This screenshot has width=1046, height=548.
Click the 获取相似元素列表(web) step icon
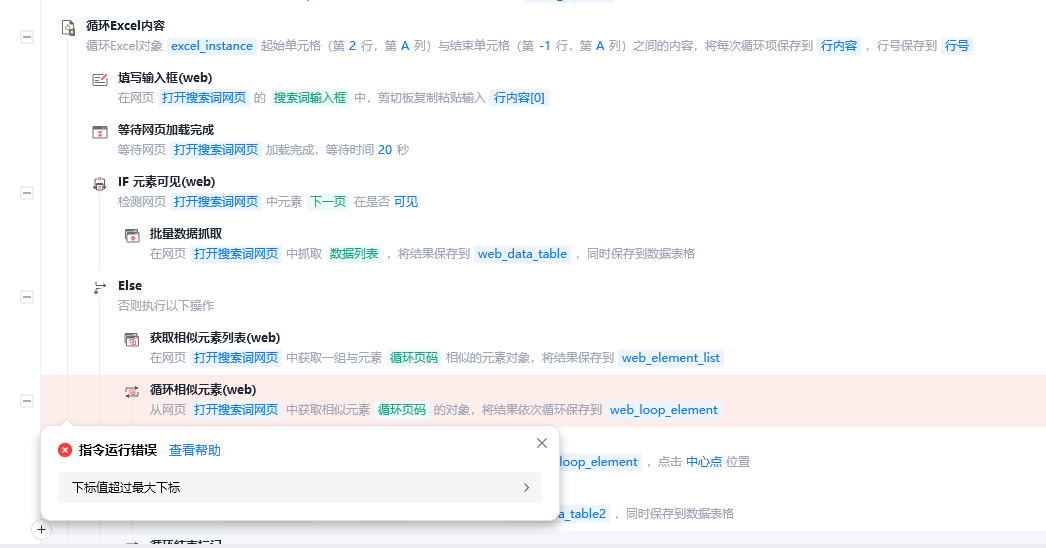pos(132,340)
